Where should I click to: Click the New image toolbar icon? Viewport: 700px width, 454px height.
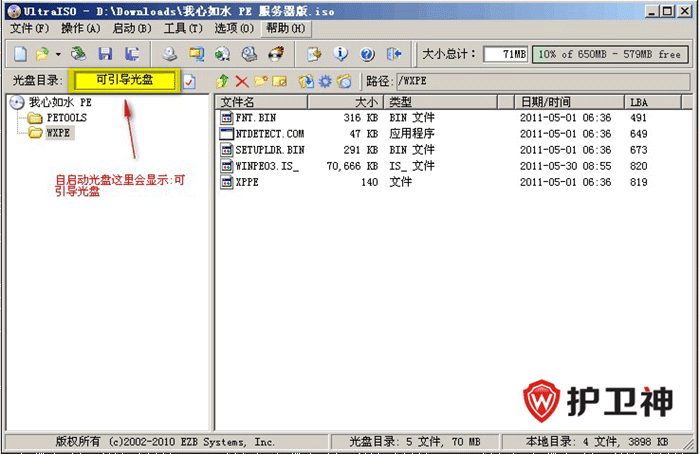[x=20, y=54]
